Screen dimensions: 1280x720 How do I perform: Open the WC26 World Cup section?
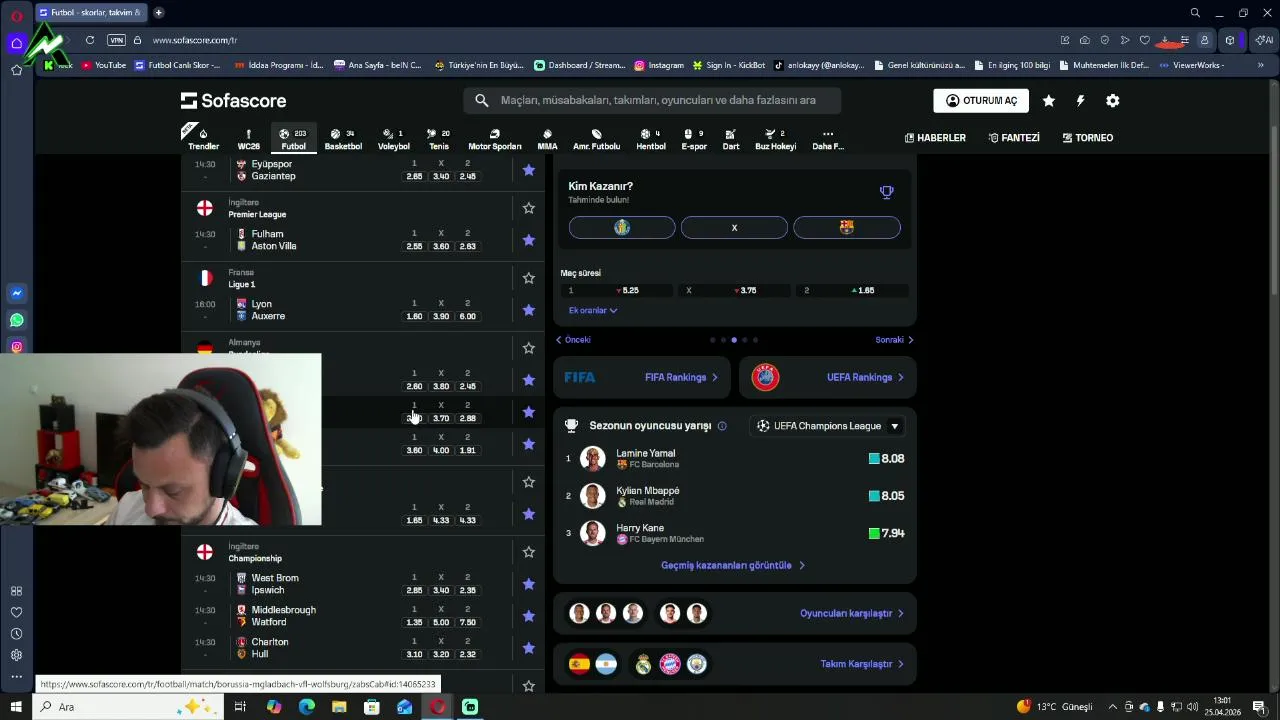248,139
